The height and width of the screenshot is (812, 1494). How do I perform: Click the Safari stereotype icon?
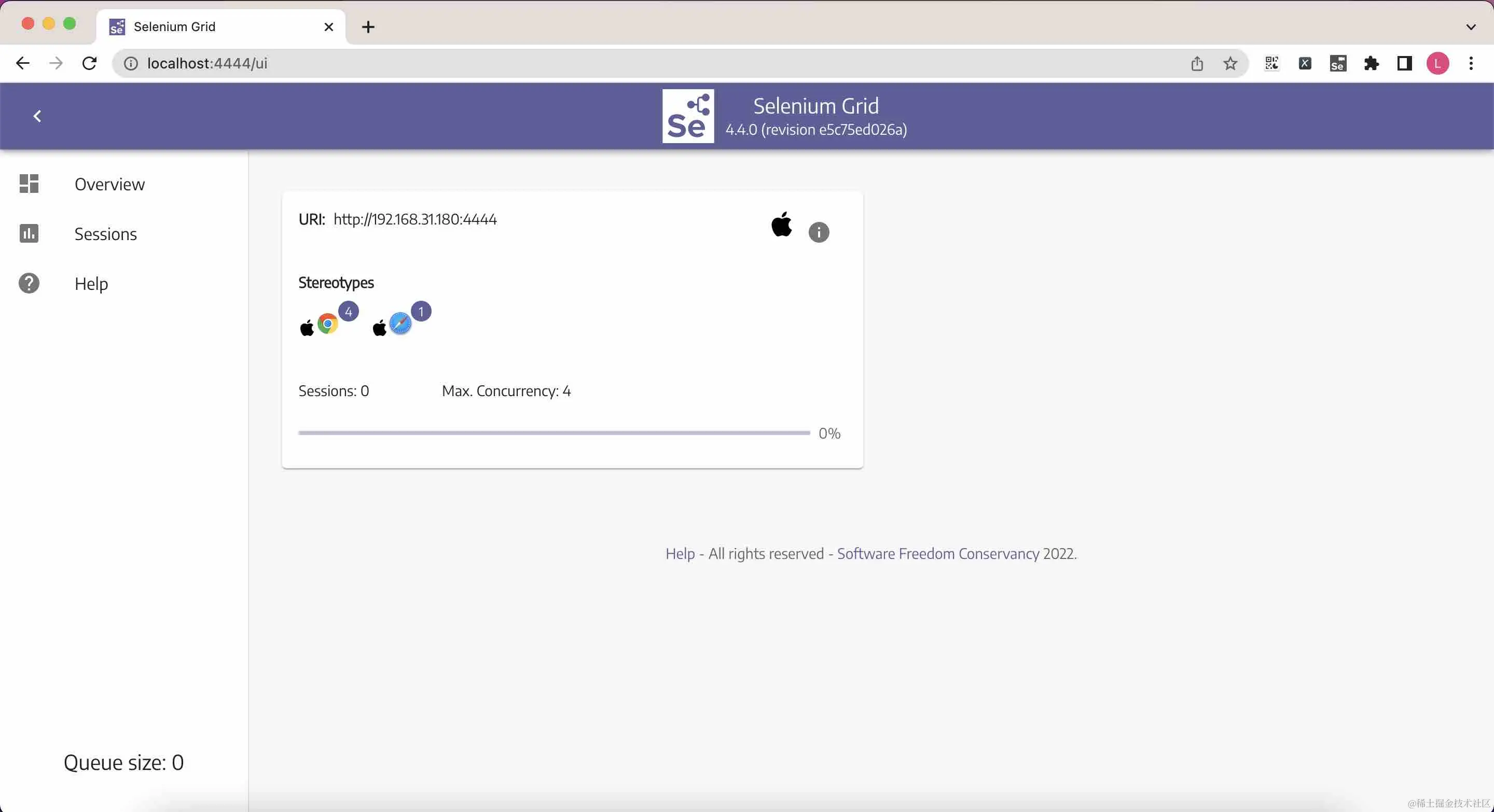click(400, 324)
